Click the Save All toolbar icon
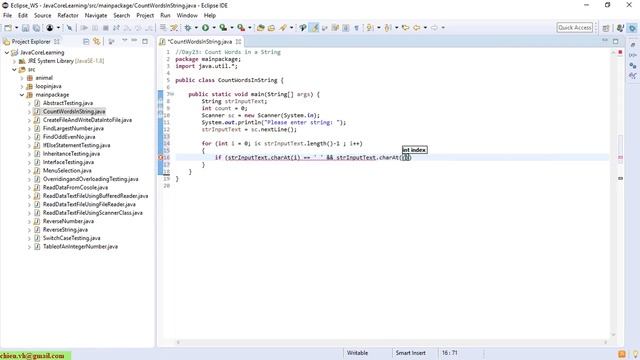Screen dimensions: 640x360 click(36, 28)
